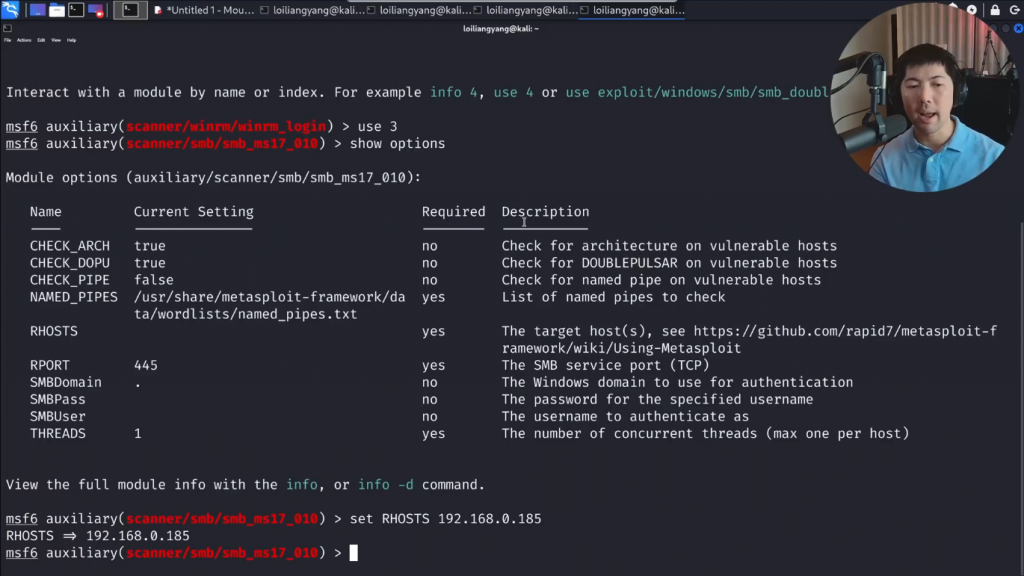Image resolution: width=1024 pixels, height=576 pixels.
Task: Open the file manager panel launcher
Action: point(56,10)
